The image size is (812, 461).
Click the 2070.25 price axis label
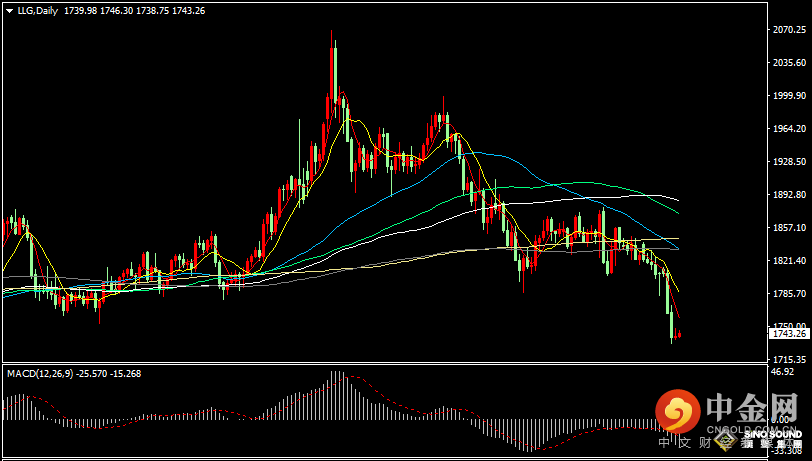tap(789, 30)
